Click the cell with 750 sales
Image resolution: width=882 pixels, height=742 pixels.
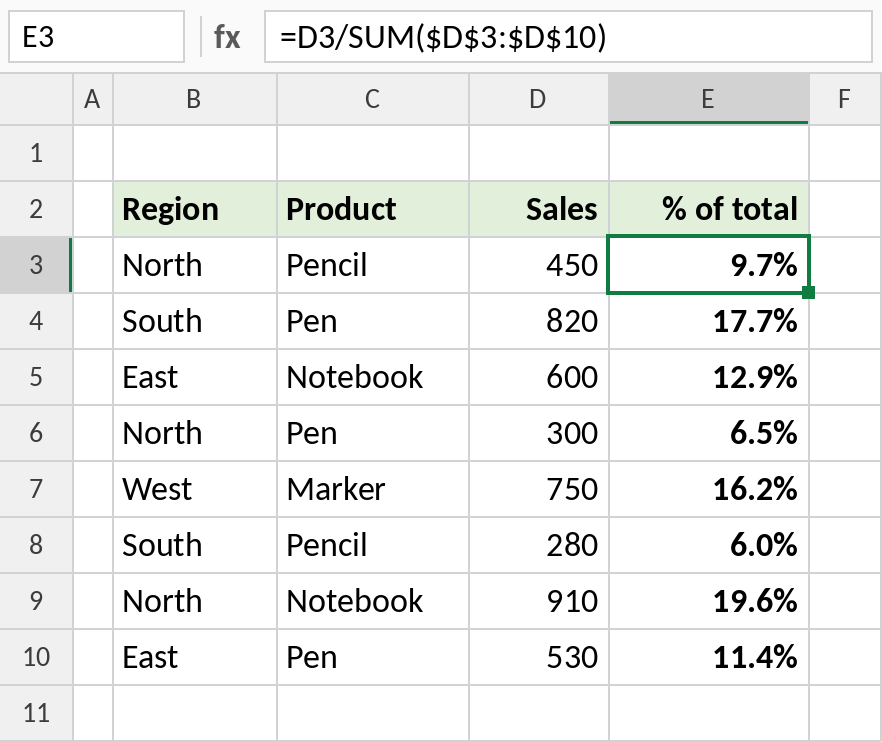538,489
